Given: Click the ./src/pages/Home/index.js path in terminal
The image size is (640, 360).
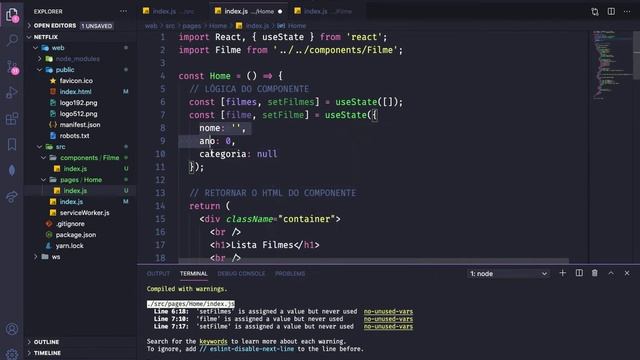Looking at the screenshot, I should point(191,304).
